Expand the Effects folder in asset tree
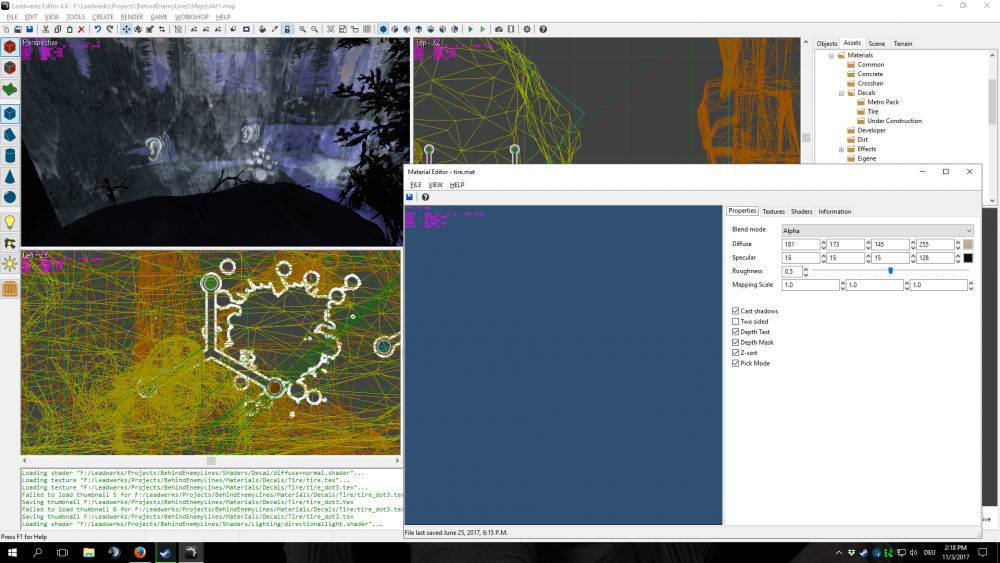The width and height of the screenshot is (1000, 563). (841, 149)
